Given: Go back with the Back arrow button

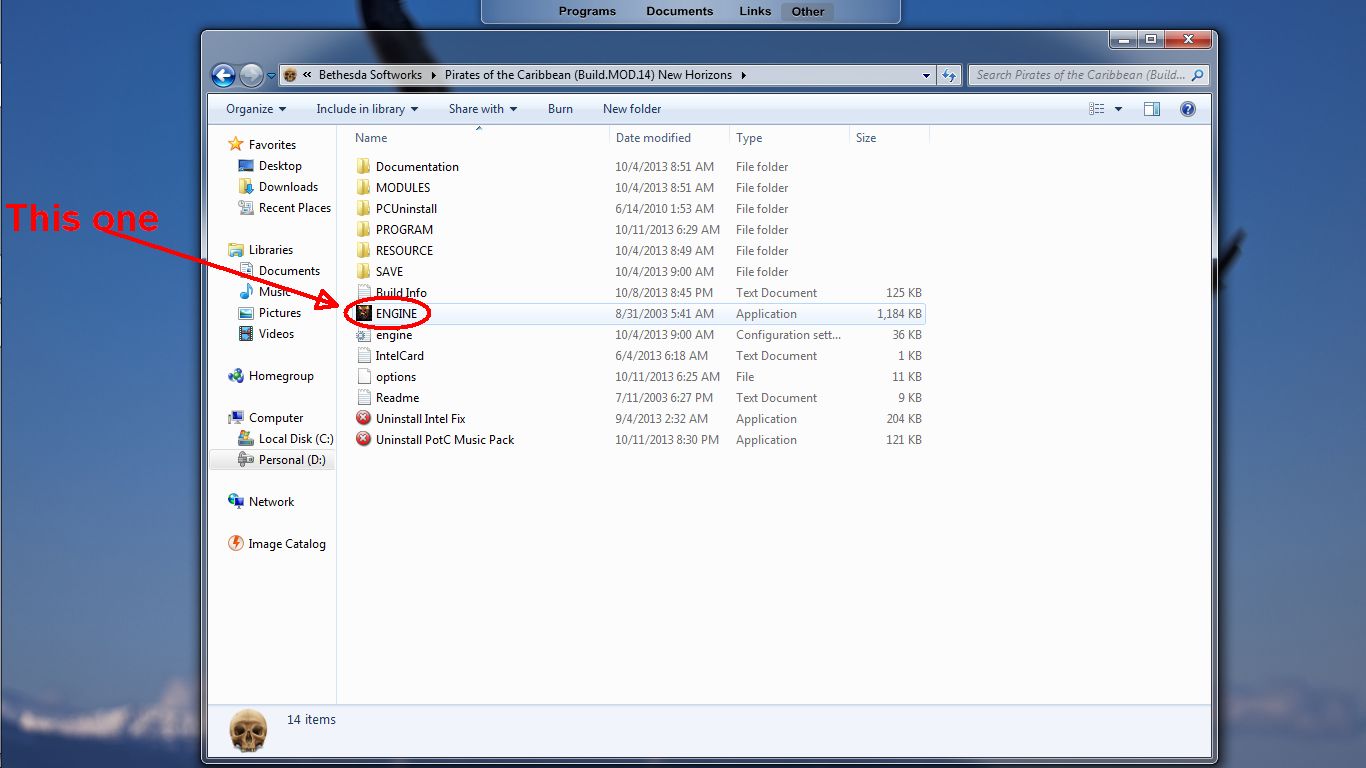Looking at the screenshot, I should tap(223, 75).
